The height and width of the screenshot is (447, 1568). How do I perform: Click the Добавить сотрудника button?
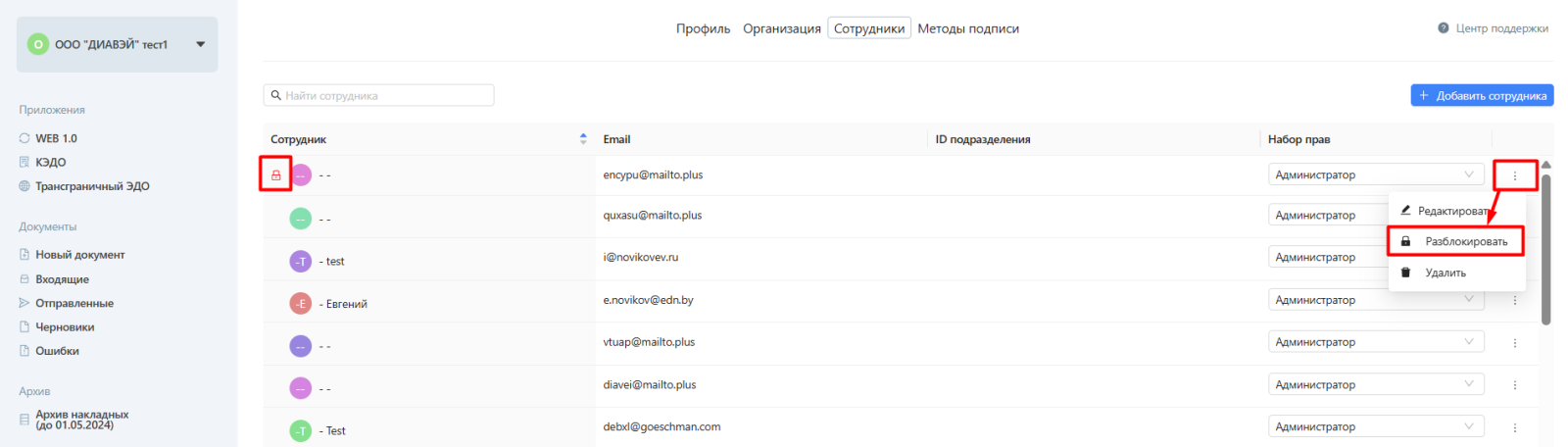tap(1482, 95)
